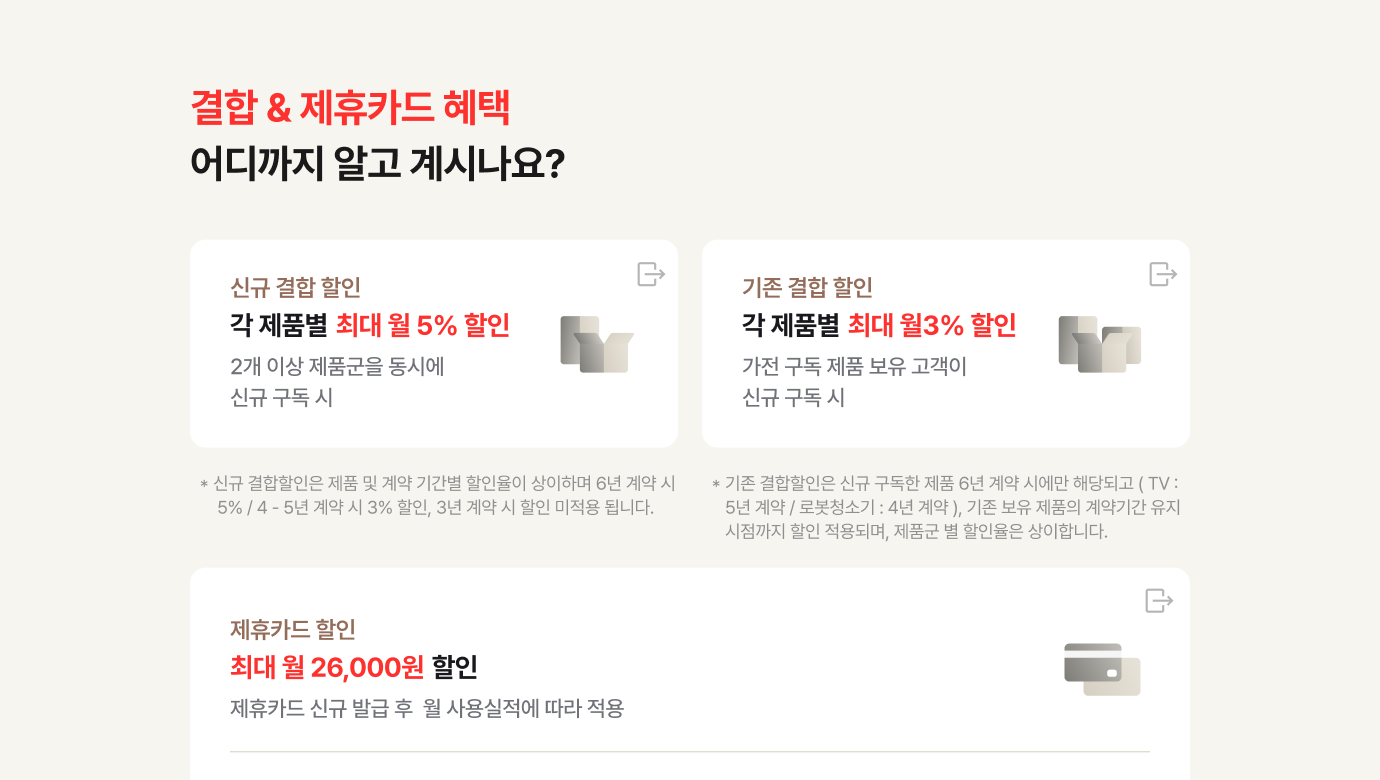Click the 신규 결합할인 footnote below the first card
The image size is (1380, 780).
click(x=438, y=495)
